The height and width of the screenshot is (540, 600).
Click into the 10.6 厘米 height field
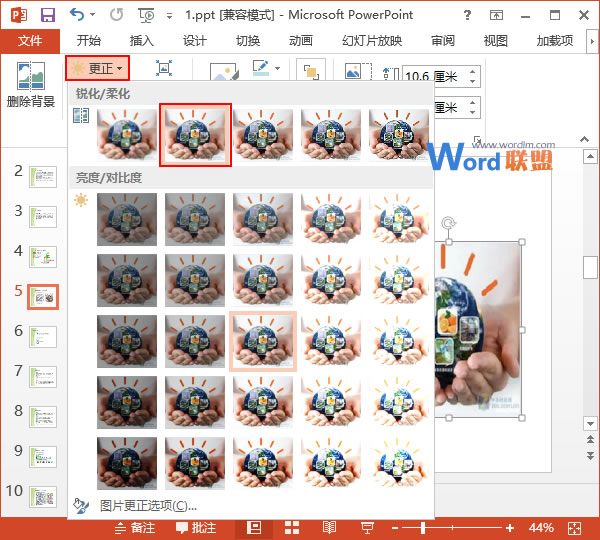click(434, 77)
